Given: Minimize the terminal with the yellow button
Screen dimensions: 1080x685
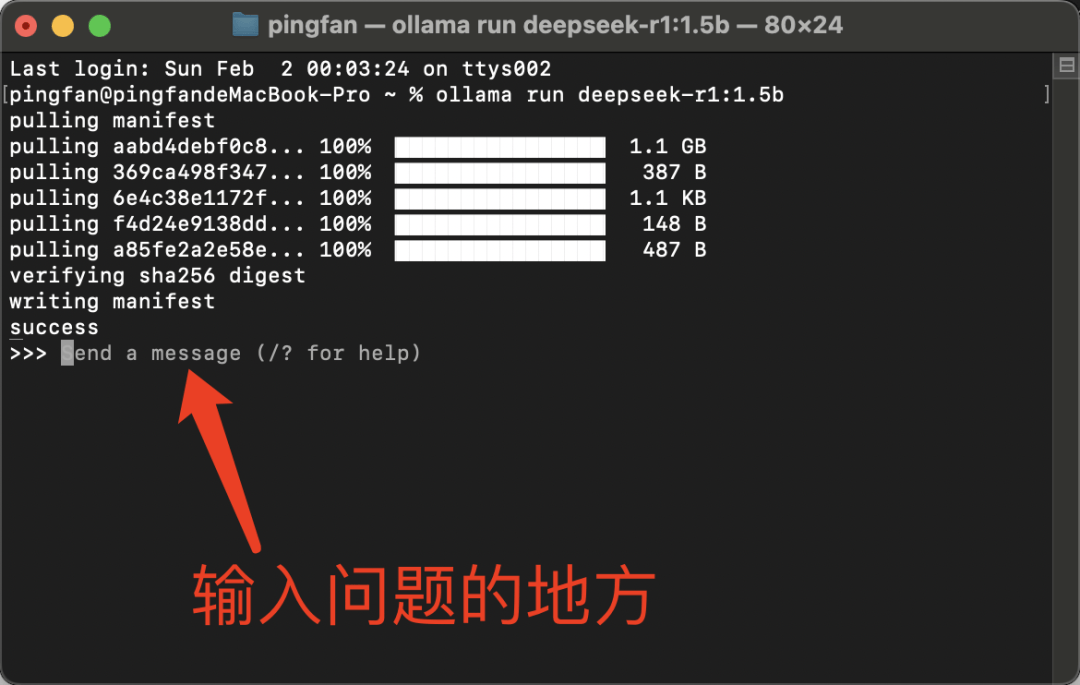Looking at the screenshot, I should coord(63,26).
